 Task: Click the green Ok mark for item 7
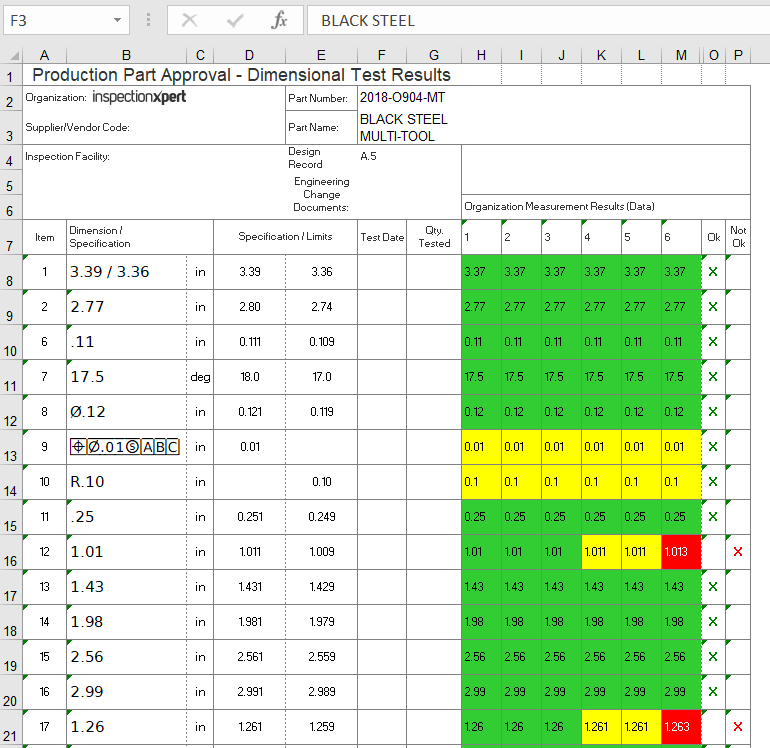713,377
